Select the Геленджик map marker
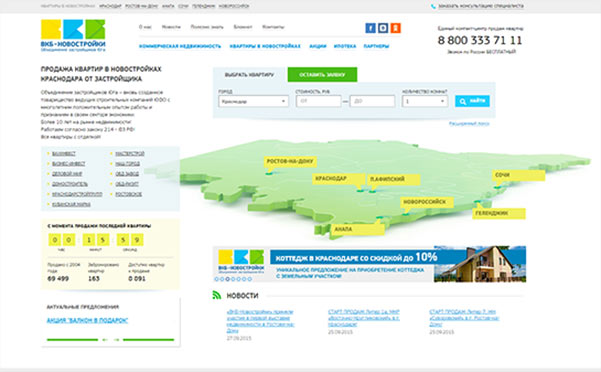Screen dimensions: 601x372 pyautogui.click(x=498, y=213)
